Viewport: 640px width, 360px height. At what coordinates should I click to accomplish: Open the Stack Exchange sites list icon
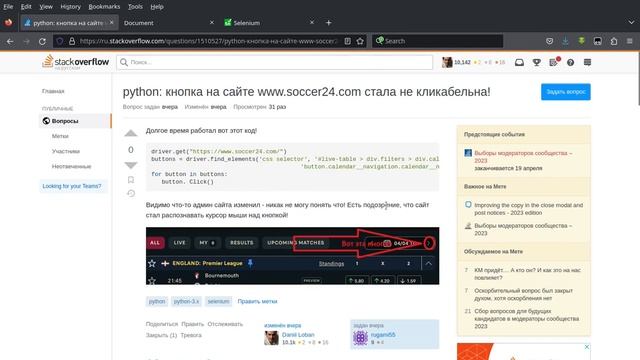point(587,62)
